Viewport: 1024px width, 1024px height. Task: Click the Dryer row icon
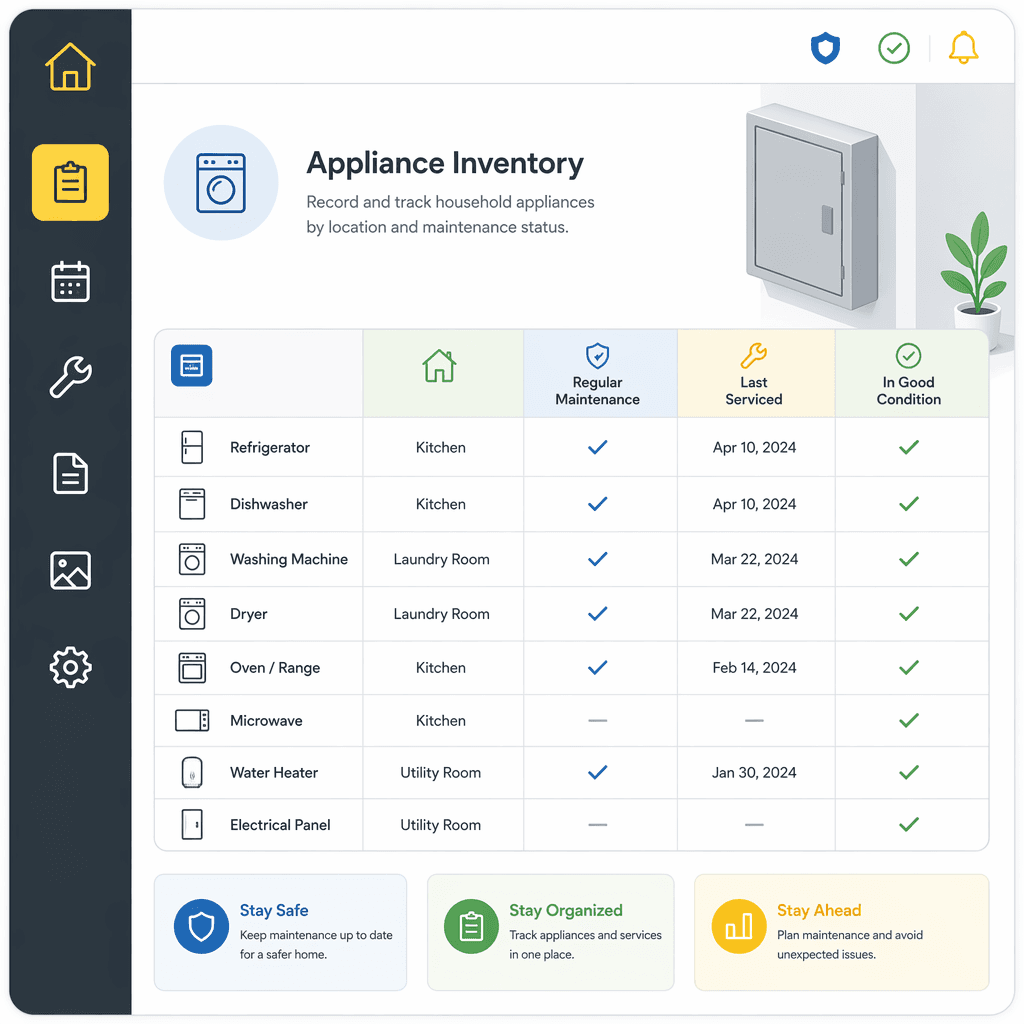[x=192, y=614]
